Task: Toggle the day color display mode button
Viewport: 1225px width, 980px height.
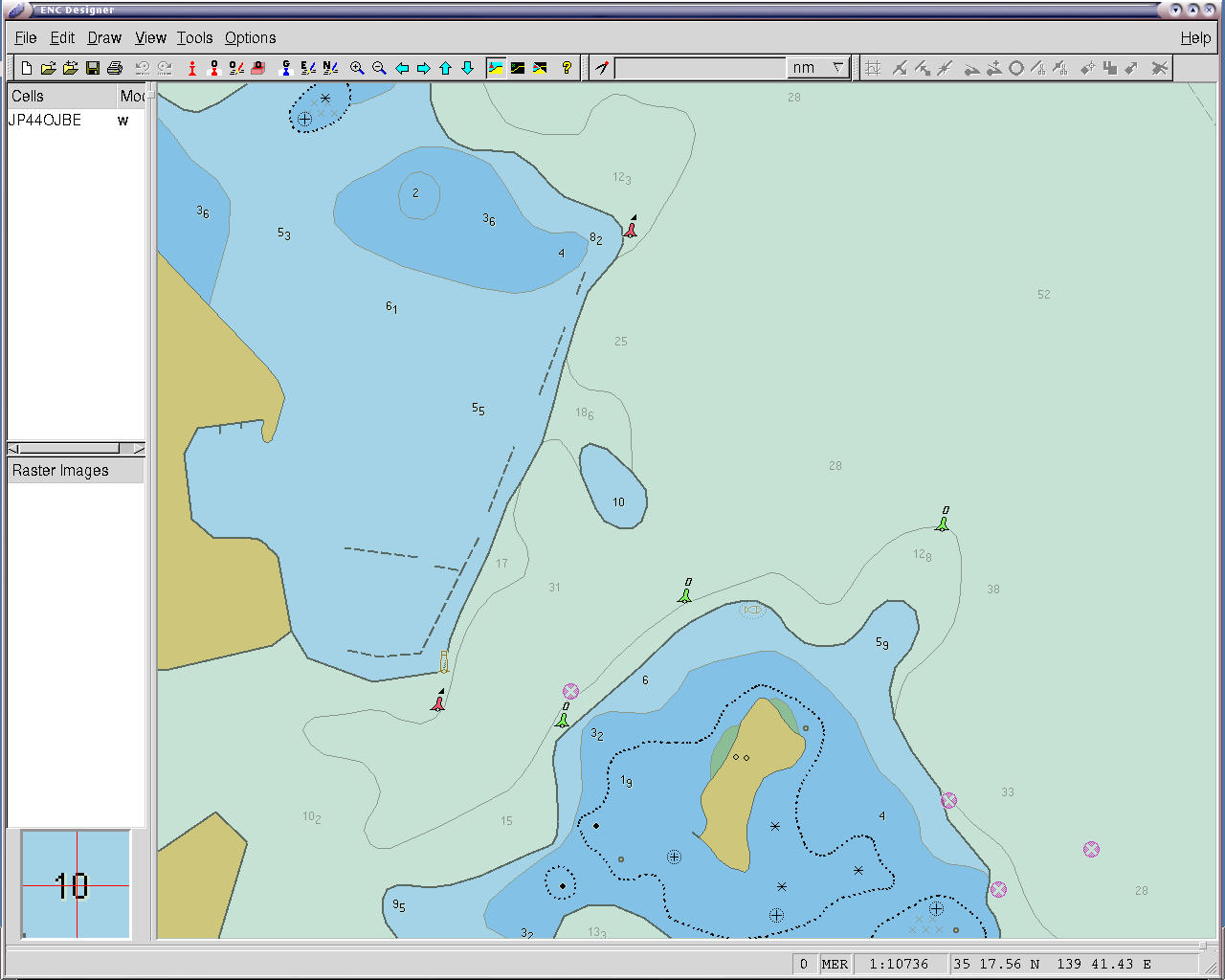Action: coord(496,68)
